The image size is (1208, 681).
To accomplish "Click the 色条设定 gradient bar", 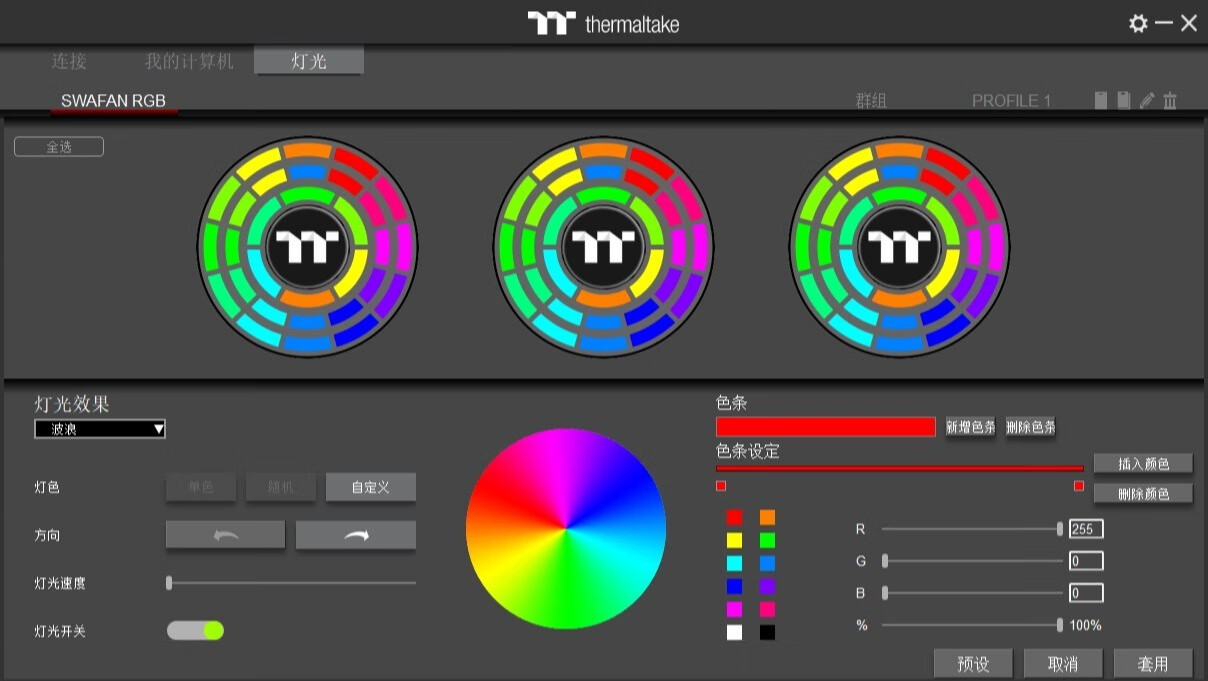I will coord(900,468).
